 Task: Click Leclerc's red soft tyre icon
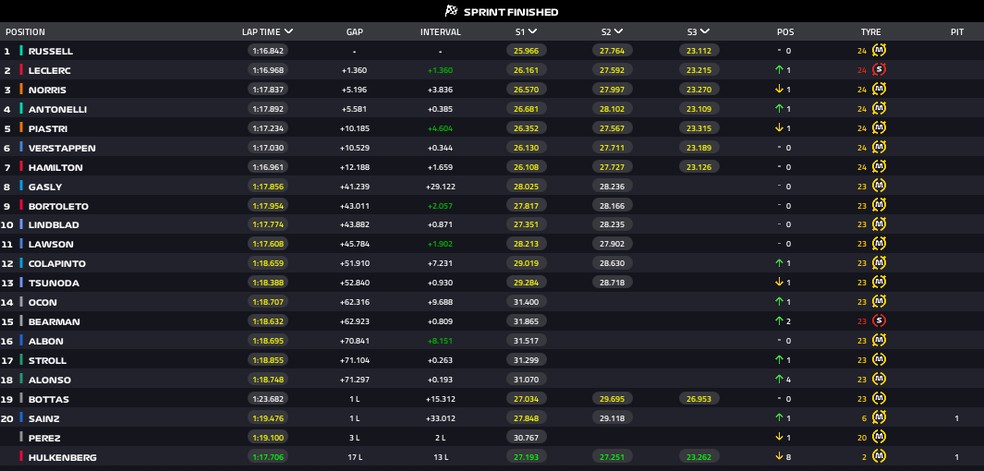tap(879, 70)
